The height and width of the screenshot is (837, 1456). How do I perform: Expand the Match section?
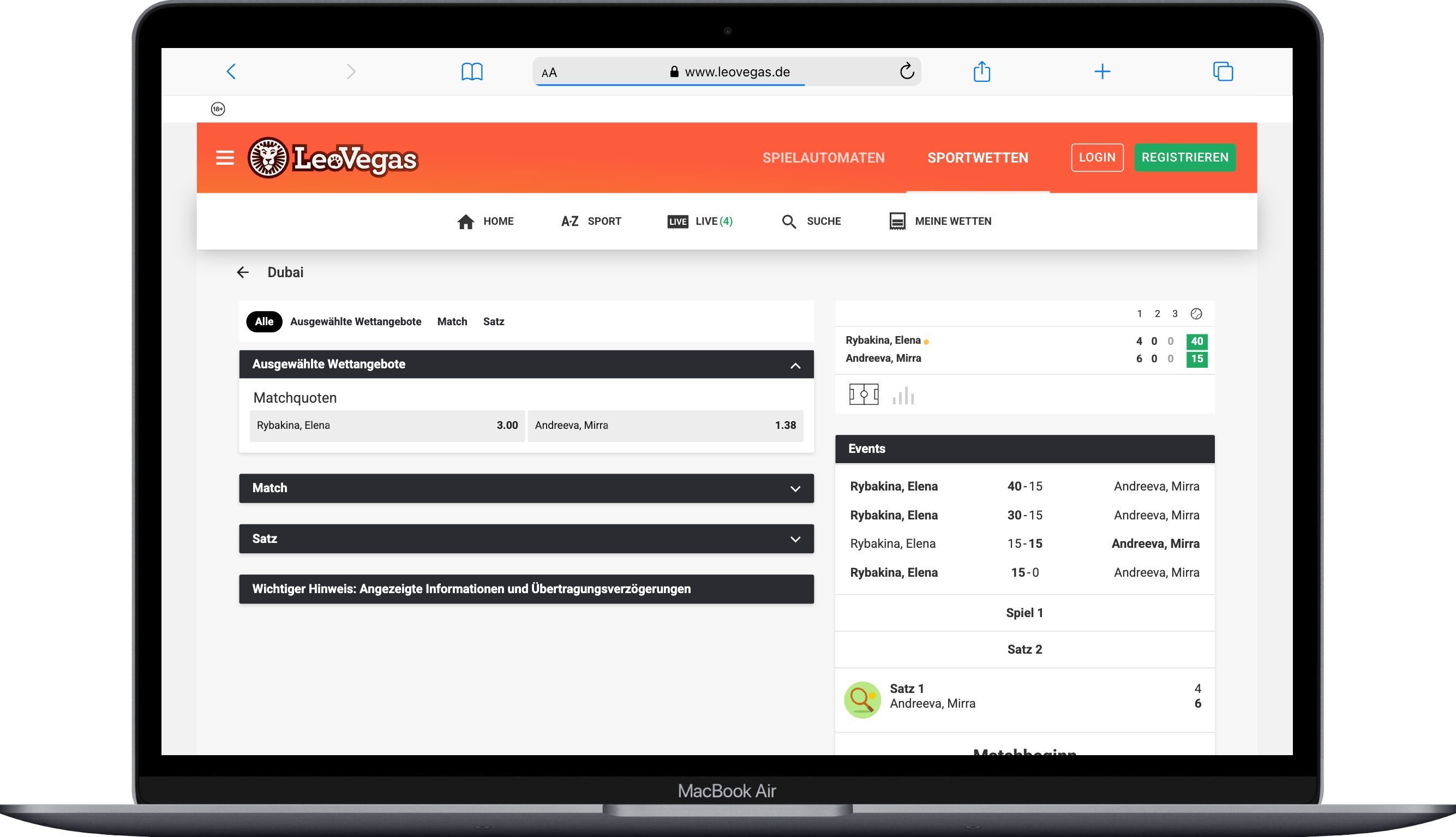[x=795, y=489]
